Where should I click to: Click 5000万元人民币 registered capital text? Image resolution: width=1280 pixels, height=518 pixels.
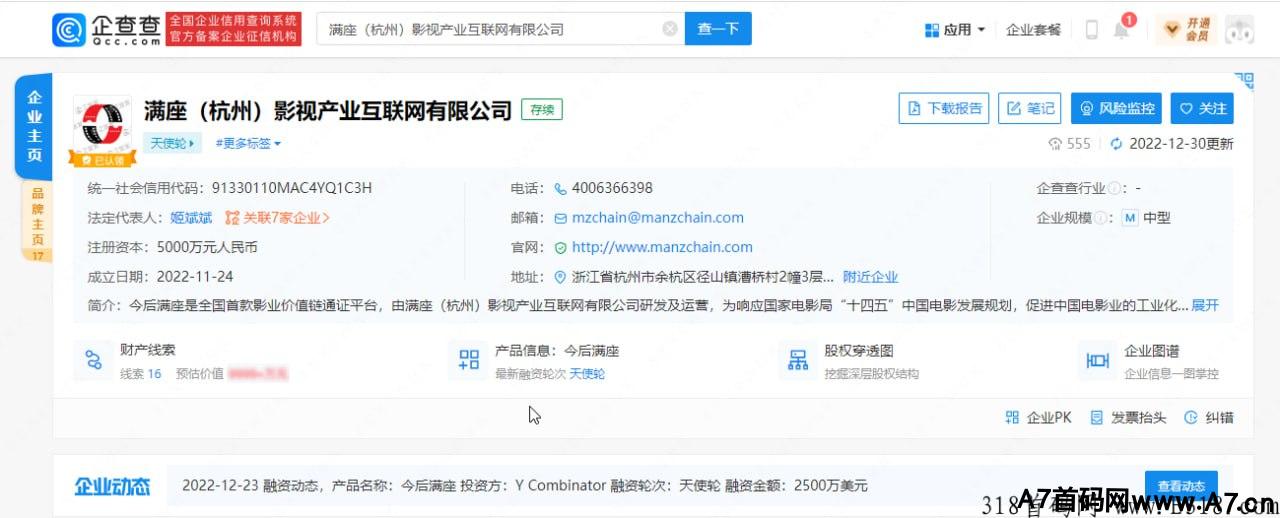click(x=207, y=247)
